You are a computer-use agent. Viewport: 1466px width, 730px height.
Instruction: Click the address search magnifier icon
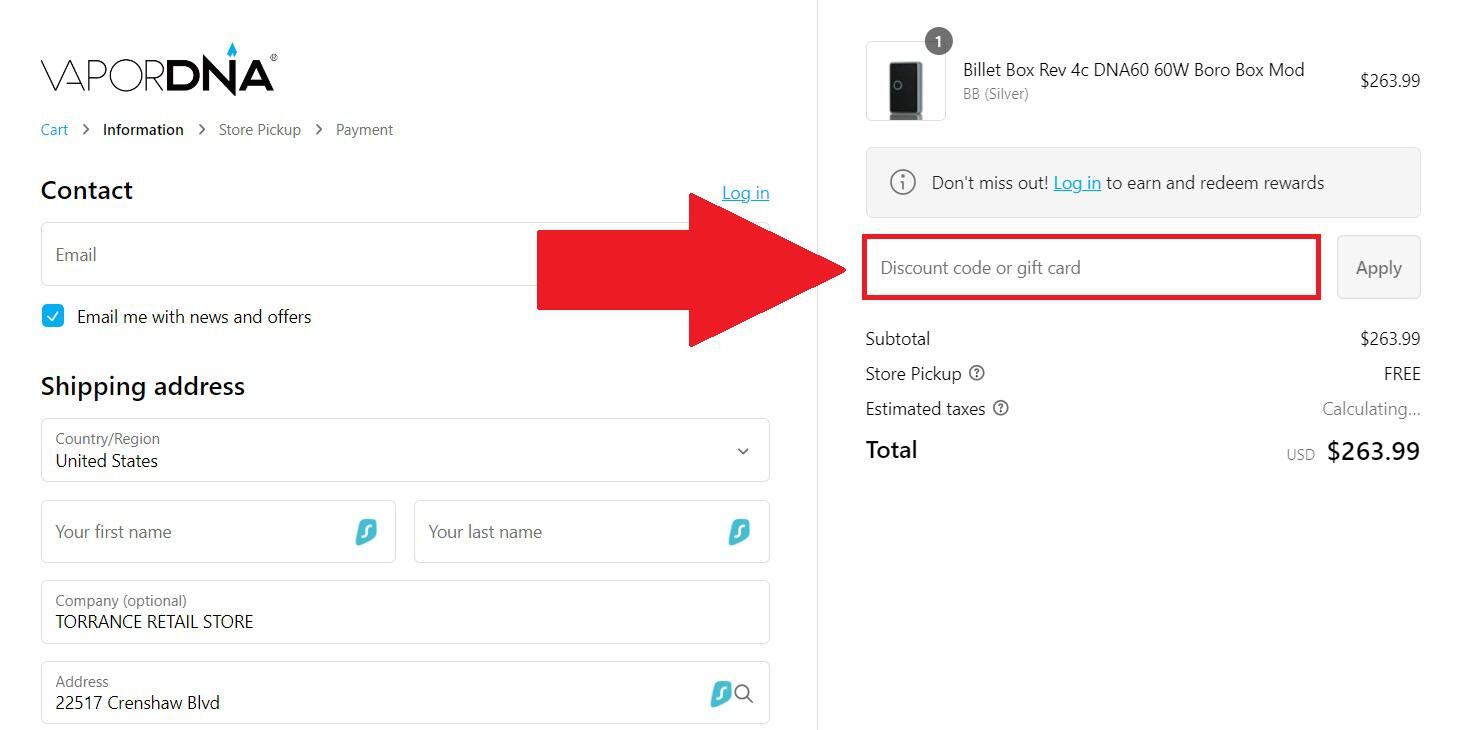pos(744,693)
